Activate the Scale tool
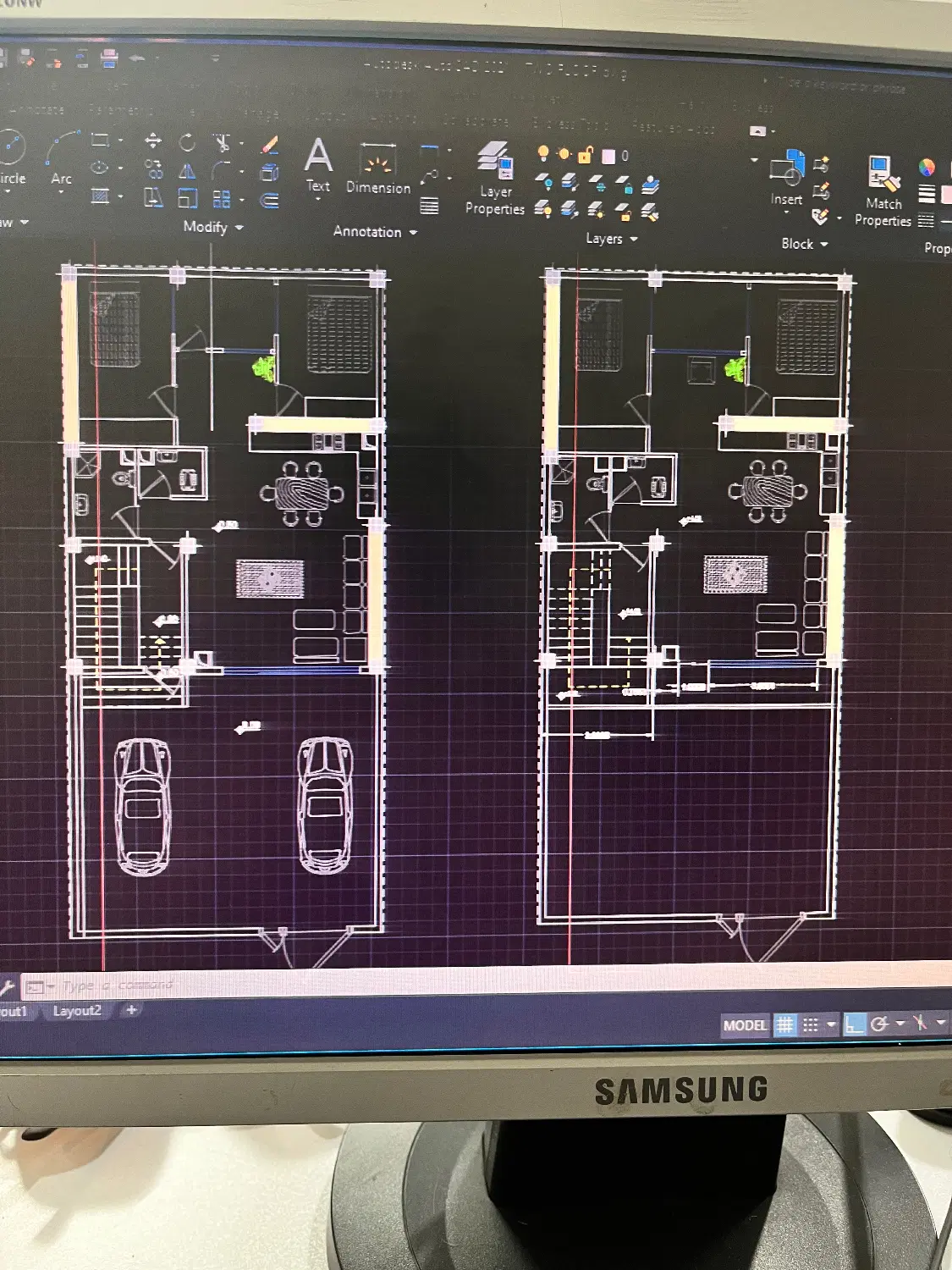952x1270 pixels. (187, 199)
